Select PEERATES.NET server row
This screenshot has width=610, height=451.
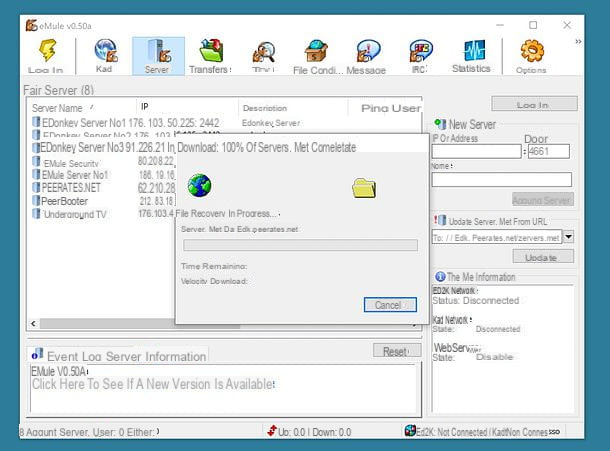(x=103, y=188)
